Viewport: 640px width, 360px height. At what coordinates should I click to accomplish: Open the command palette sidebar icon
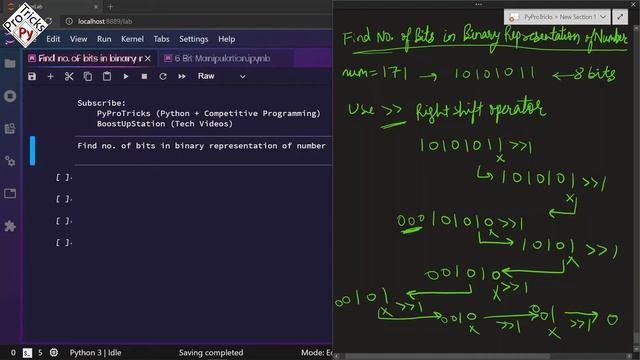click(x=10, y=129)
